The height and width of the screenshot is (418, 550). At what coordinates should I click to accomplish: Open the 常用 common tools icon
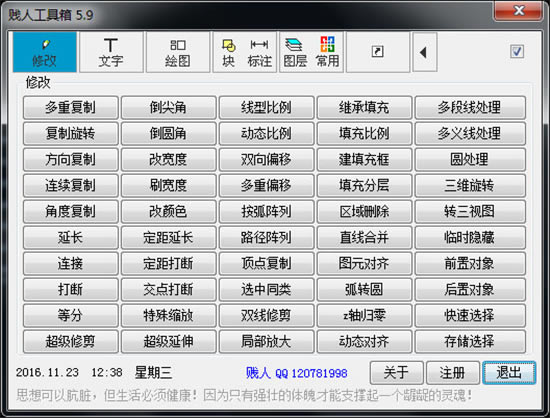(x=327, y=53)
